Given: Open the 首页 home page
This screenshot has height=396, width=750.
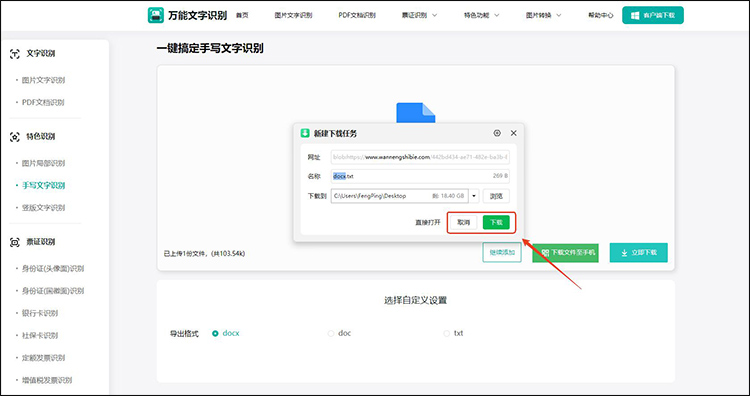Looking at the screenshot, I should tap(242, 15).
